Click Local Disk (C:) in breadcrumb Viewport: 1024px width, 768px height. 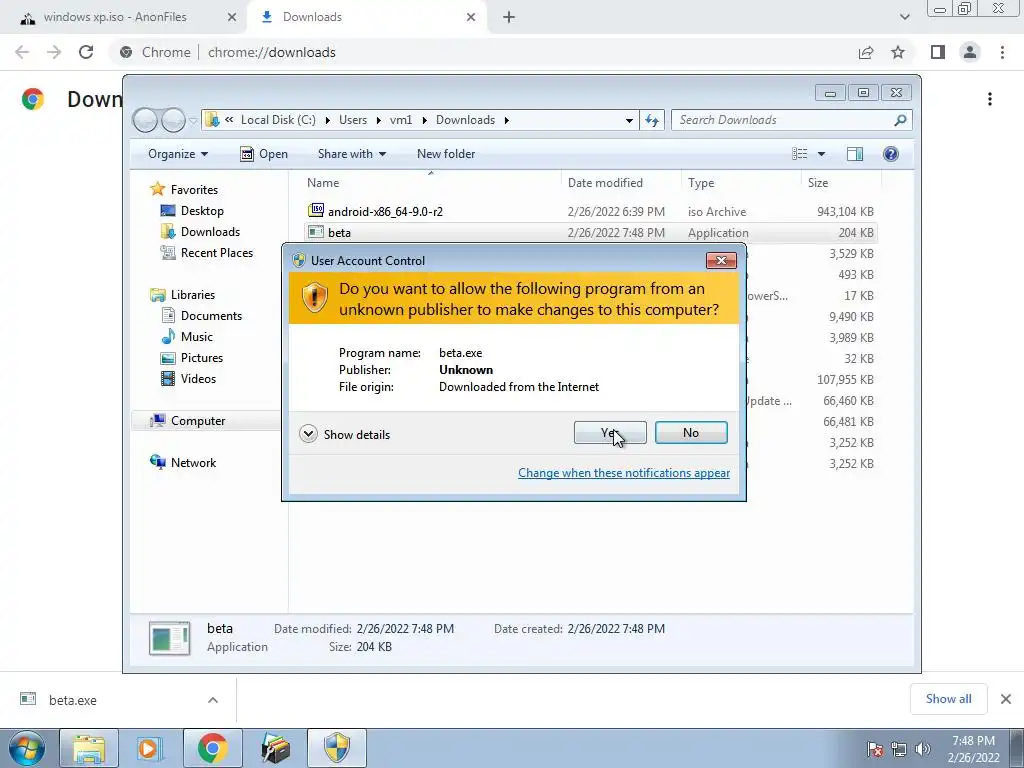278,120
